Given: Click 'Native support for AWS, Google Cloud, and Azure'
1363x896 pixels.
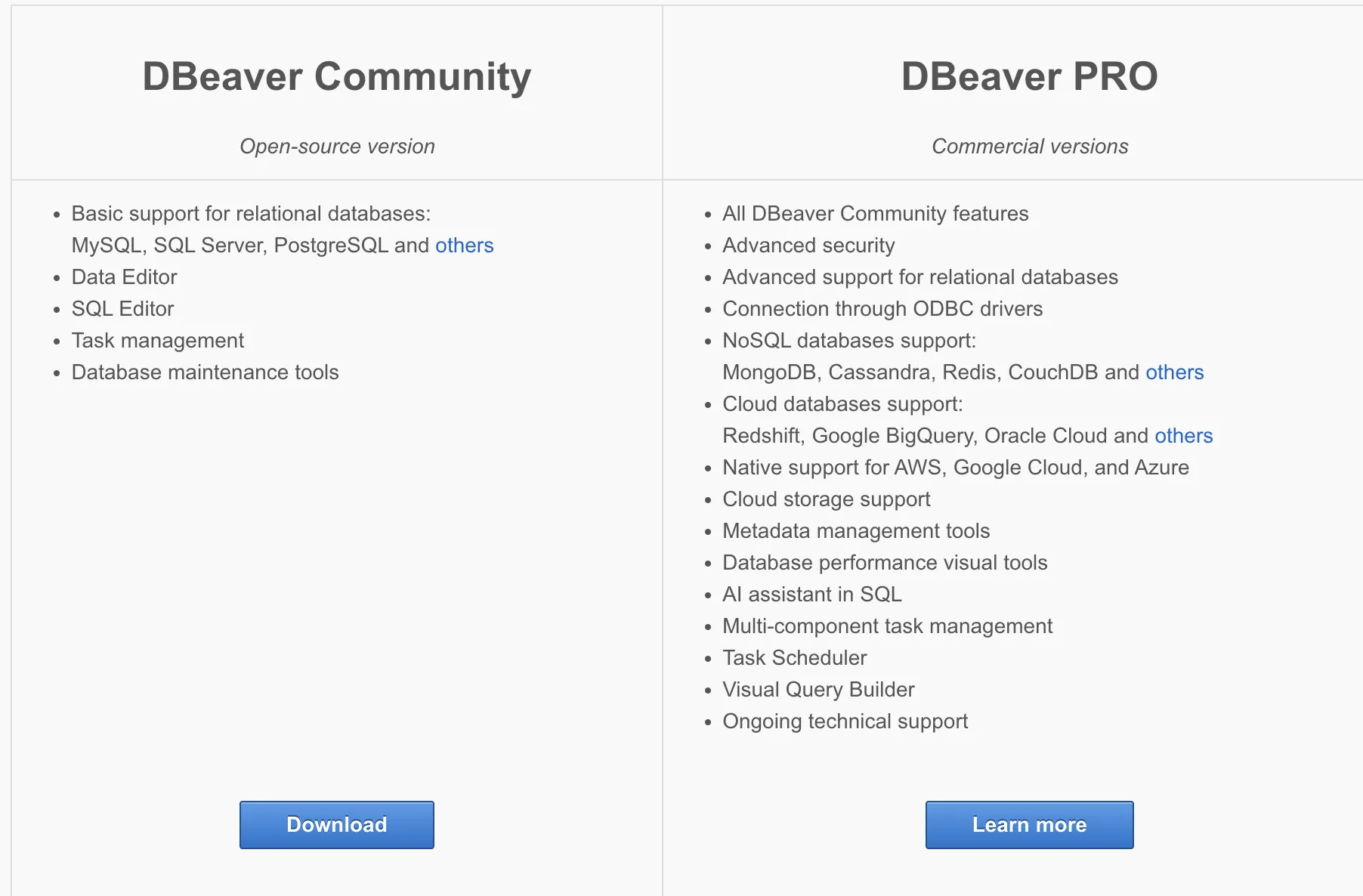Looking at the screenshot, I should pos(956,468).
